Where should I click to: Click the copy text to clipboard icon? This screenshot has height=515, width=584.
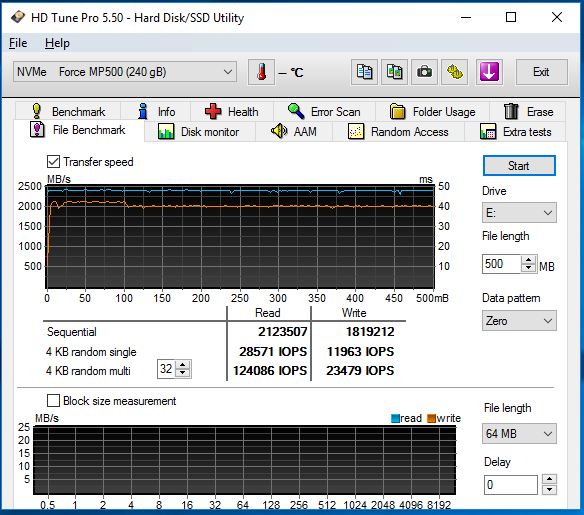coord(364,72)
